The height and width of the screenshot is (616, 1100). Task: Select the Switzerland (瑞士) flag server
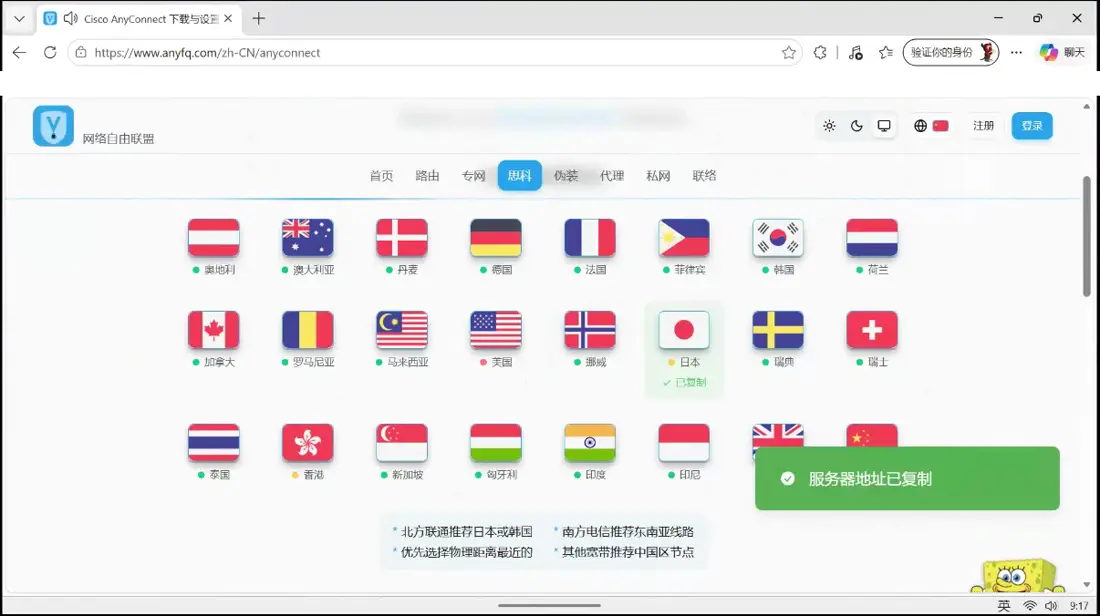click(x=872, y=330)
